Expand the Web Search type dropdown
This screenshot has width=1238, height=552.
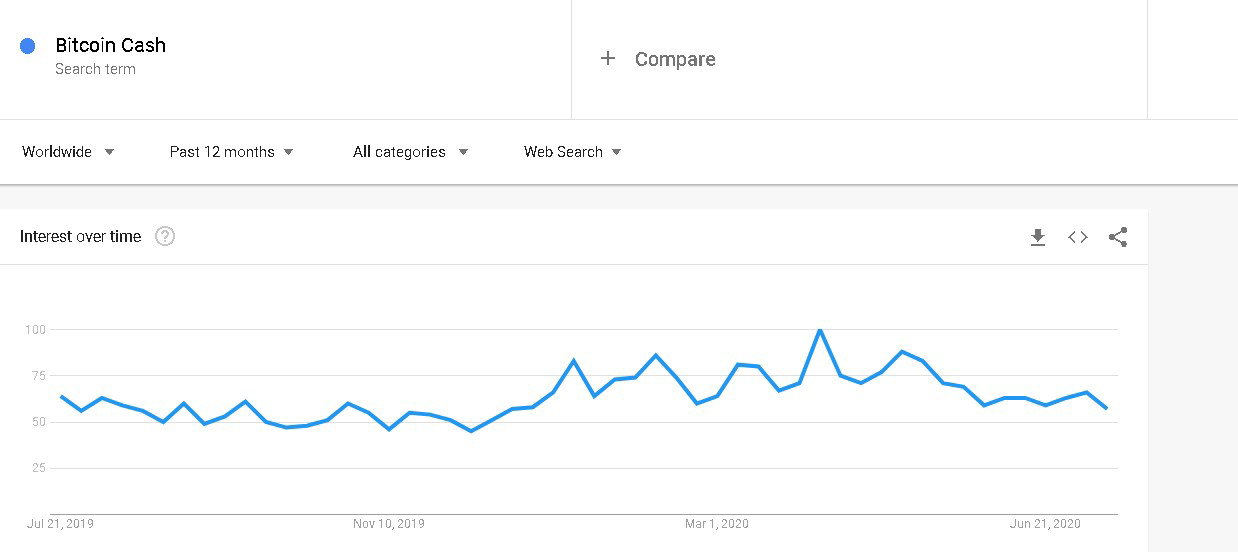pyautogui.click(x=573, y=152)
